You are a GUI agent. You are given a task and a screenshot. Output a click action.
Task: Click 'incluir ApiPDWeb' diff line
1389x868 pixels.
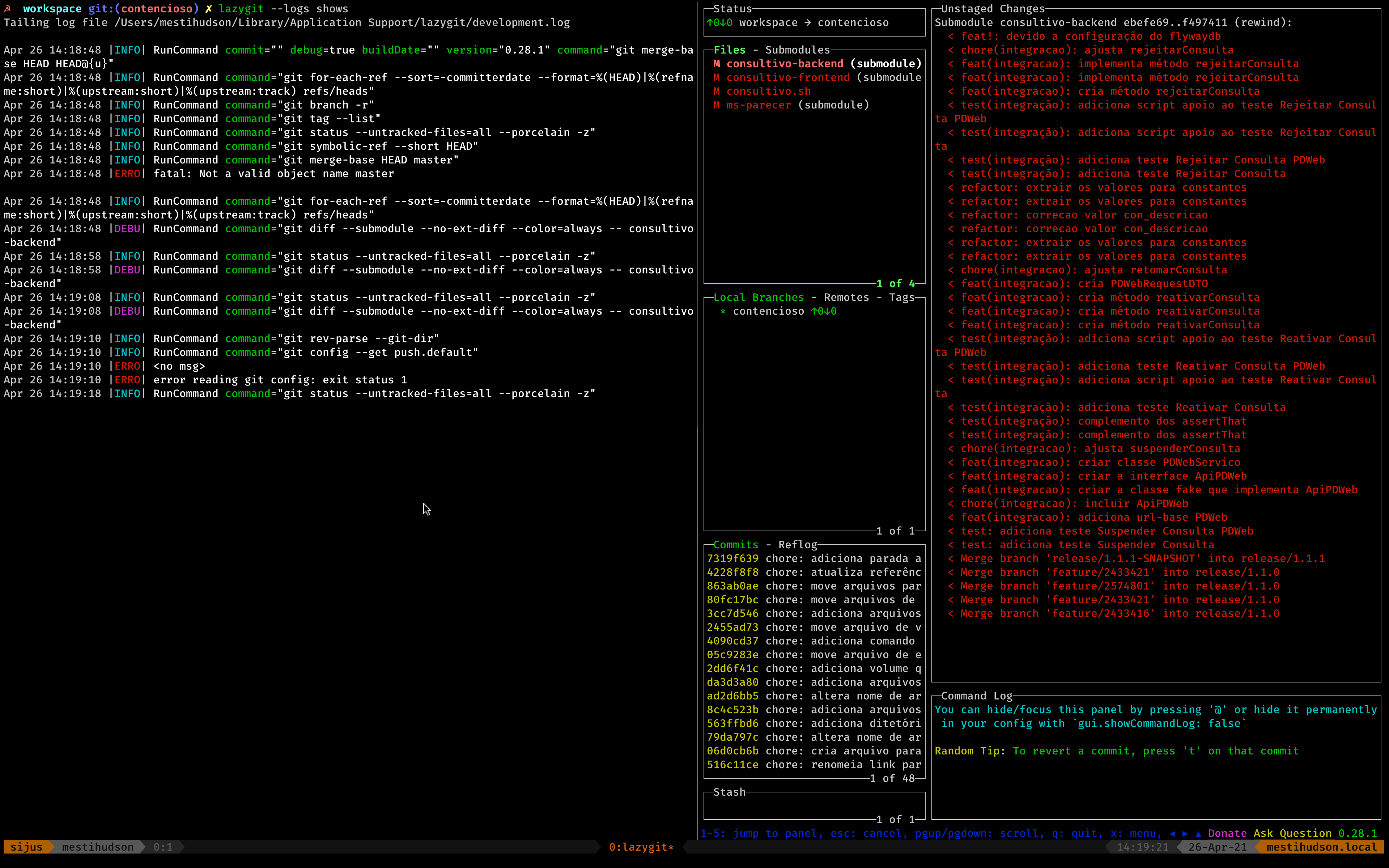(x=1068, y=503)
